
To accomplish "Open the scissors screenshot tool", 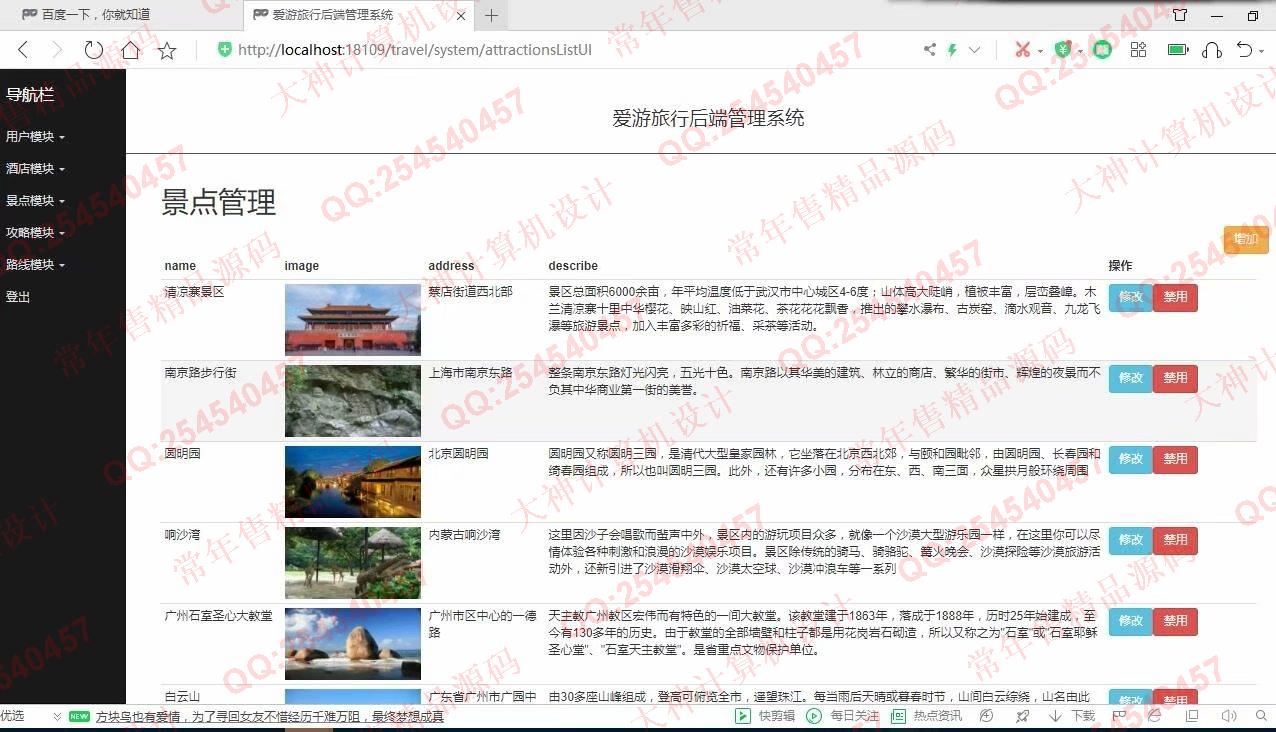I will click(1022, 50).
